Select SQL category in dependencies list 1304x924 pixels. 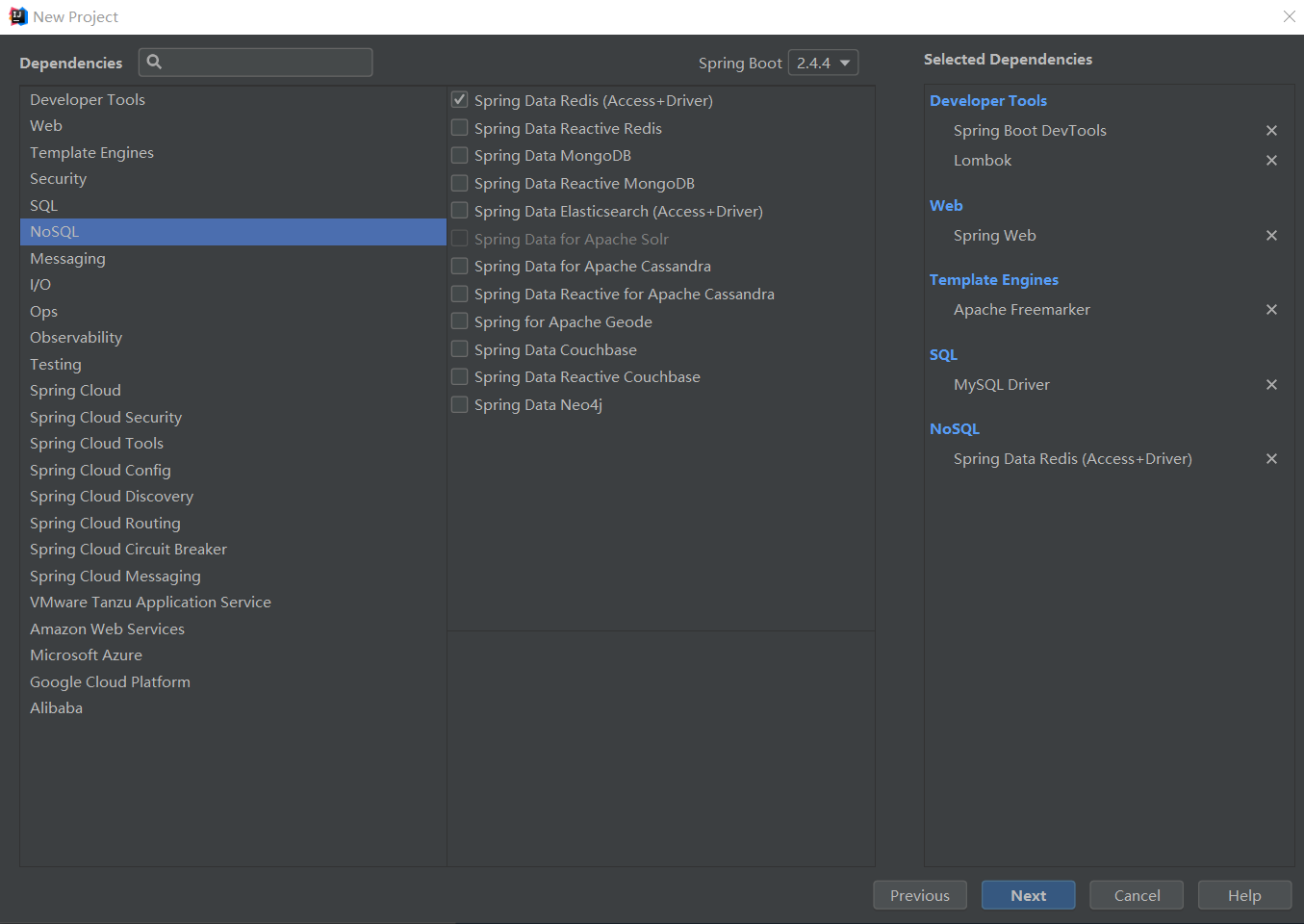[x=233, y=205]
